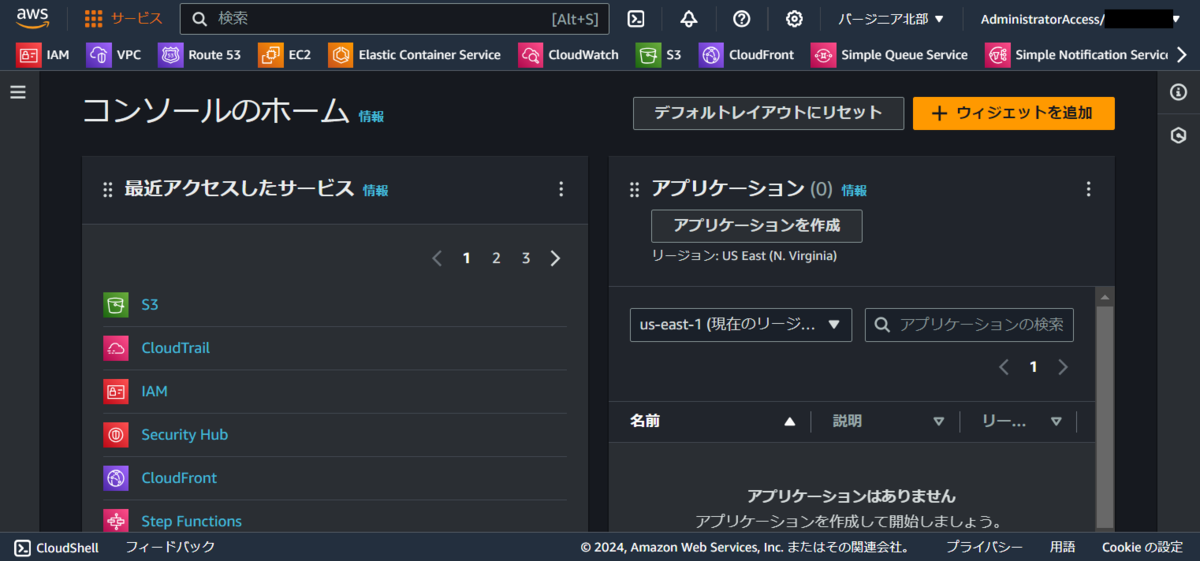Go to previous page of recent services

coord(436,258)
